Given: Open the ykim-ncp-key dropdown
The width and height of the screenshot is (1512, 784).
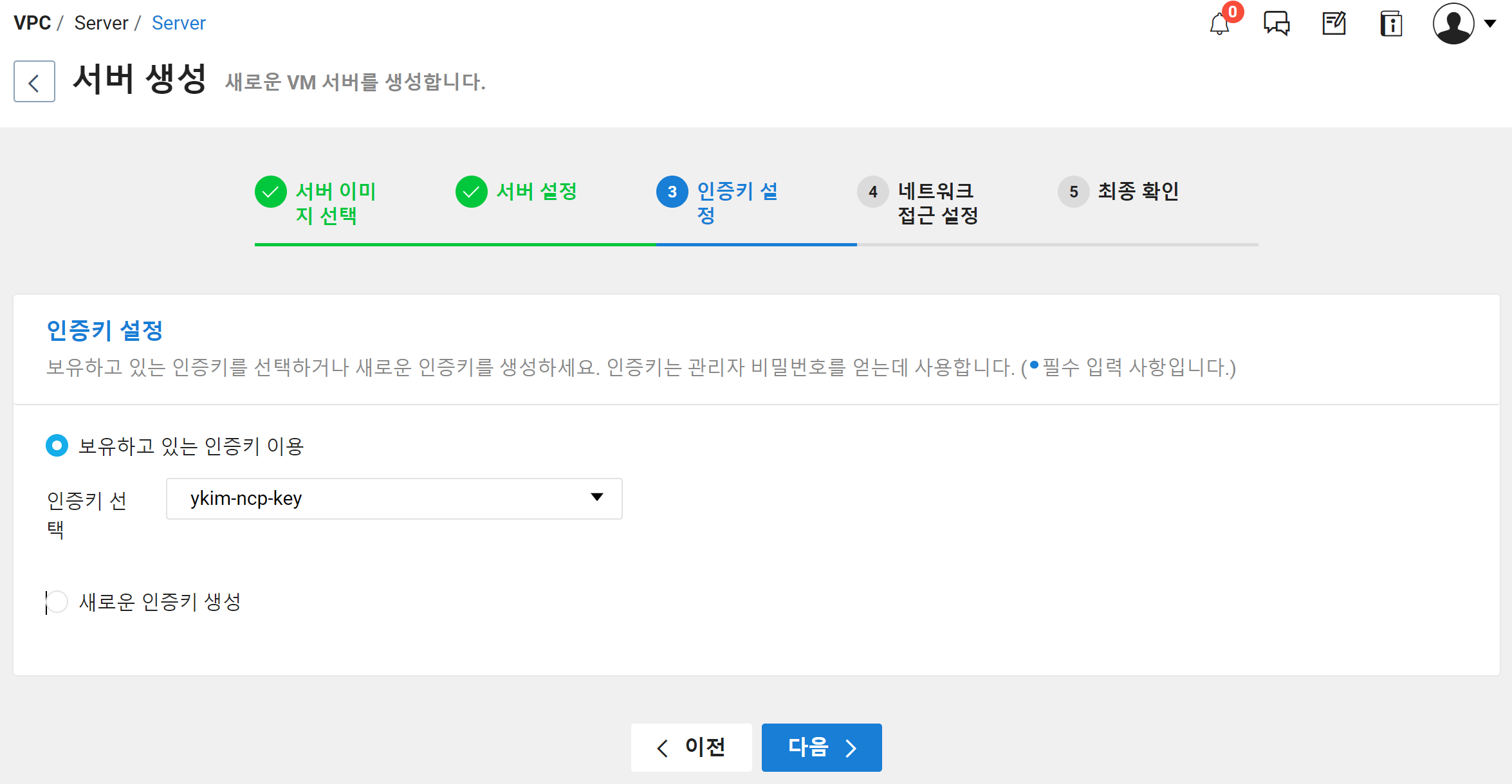Looking at the screenshot, I should coord(394,498).
